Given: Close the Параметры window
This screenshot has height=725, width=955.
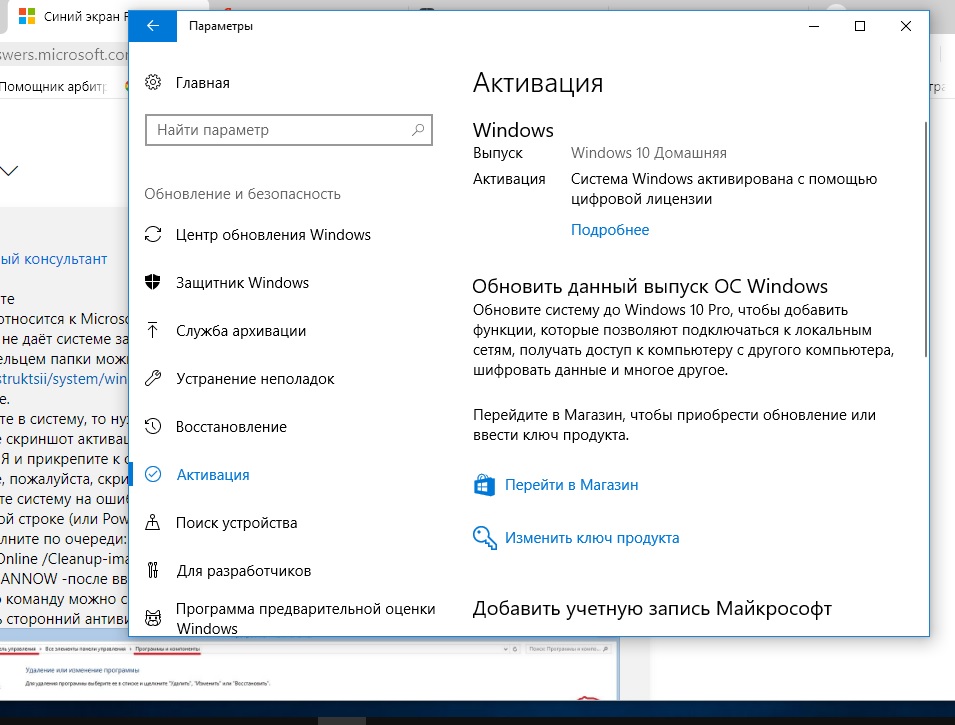Looking at the screenshot, I should (906, 26).
